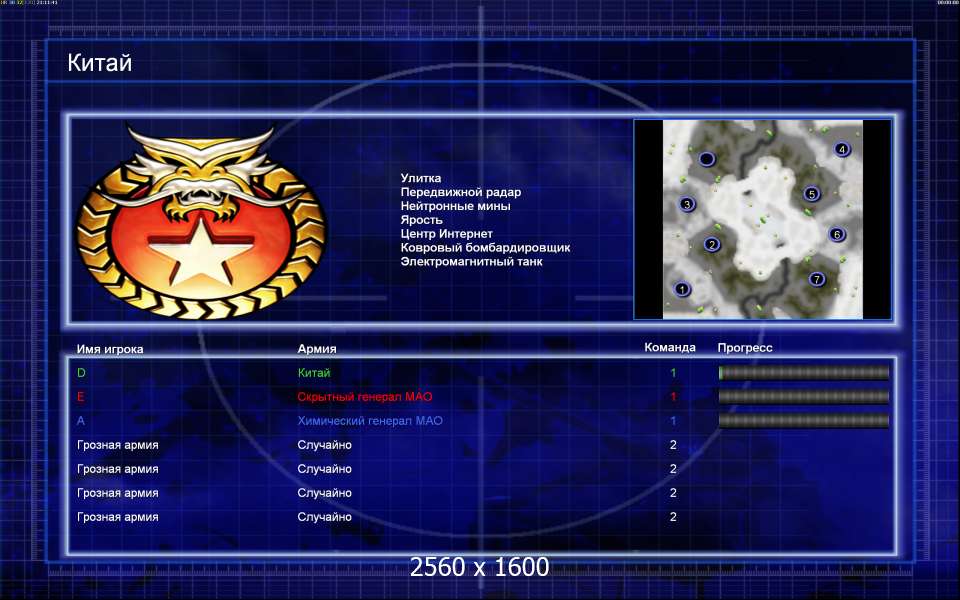
Task: Click team number in player A row
Action: click(673, 421)
